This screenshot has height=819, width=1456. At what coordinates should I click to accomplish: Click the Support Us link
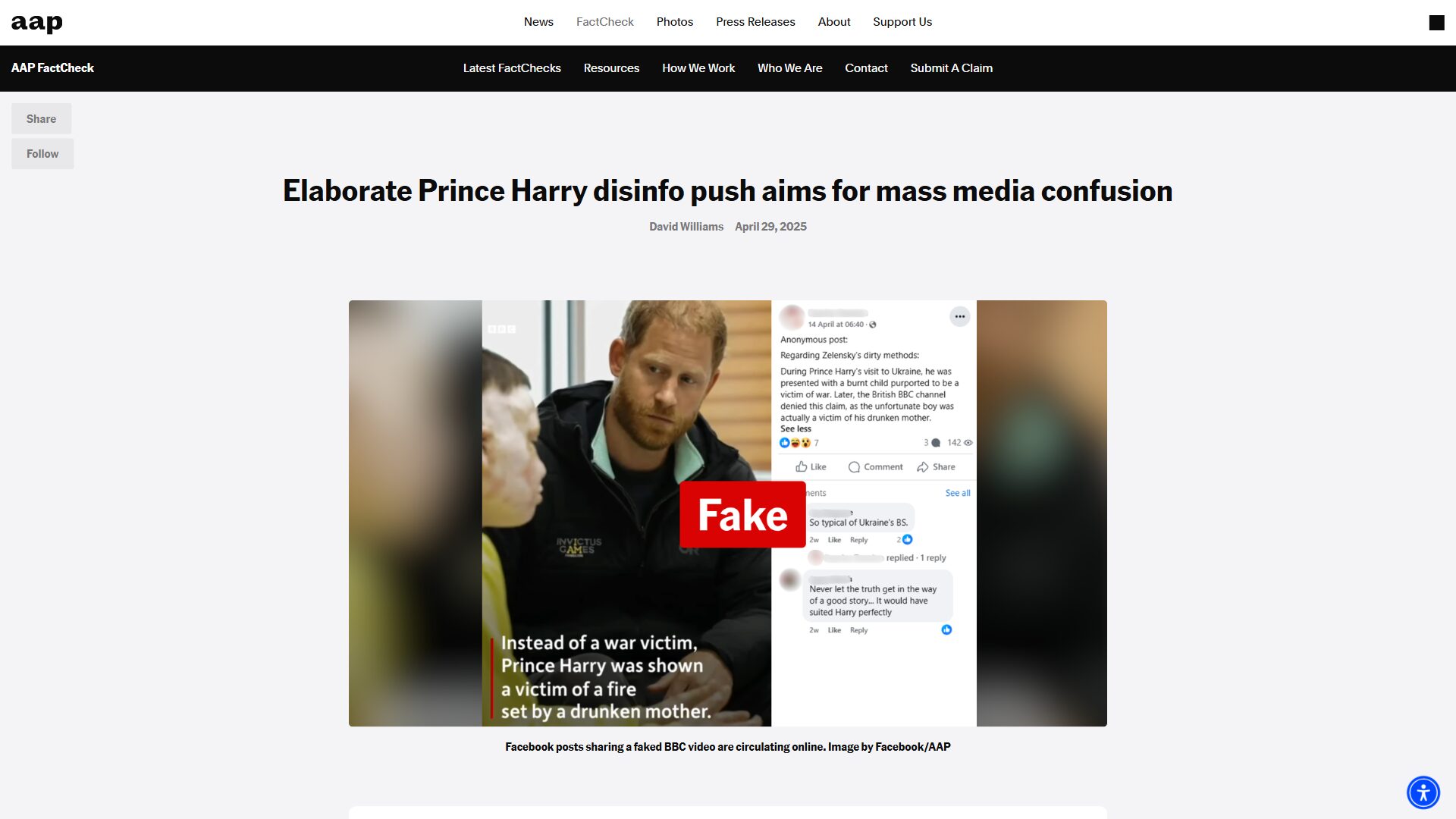coord(902,22)
